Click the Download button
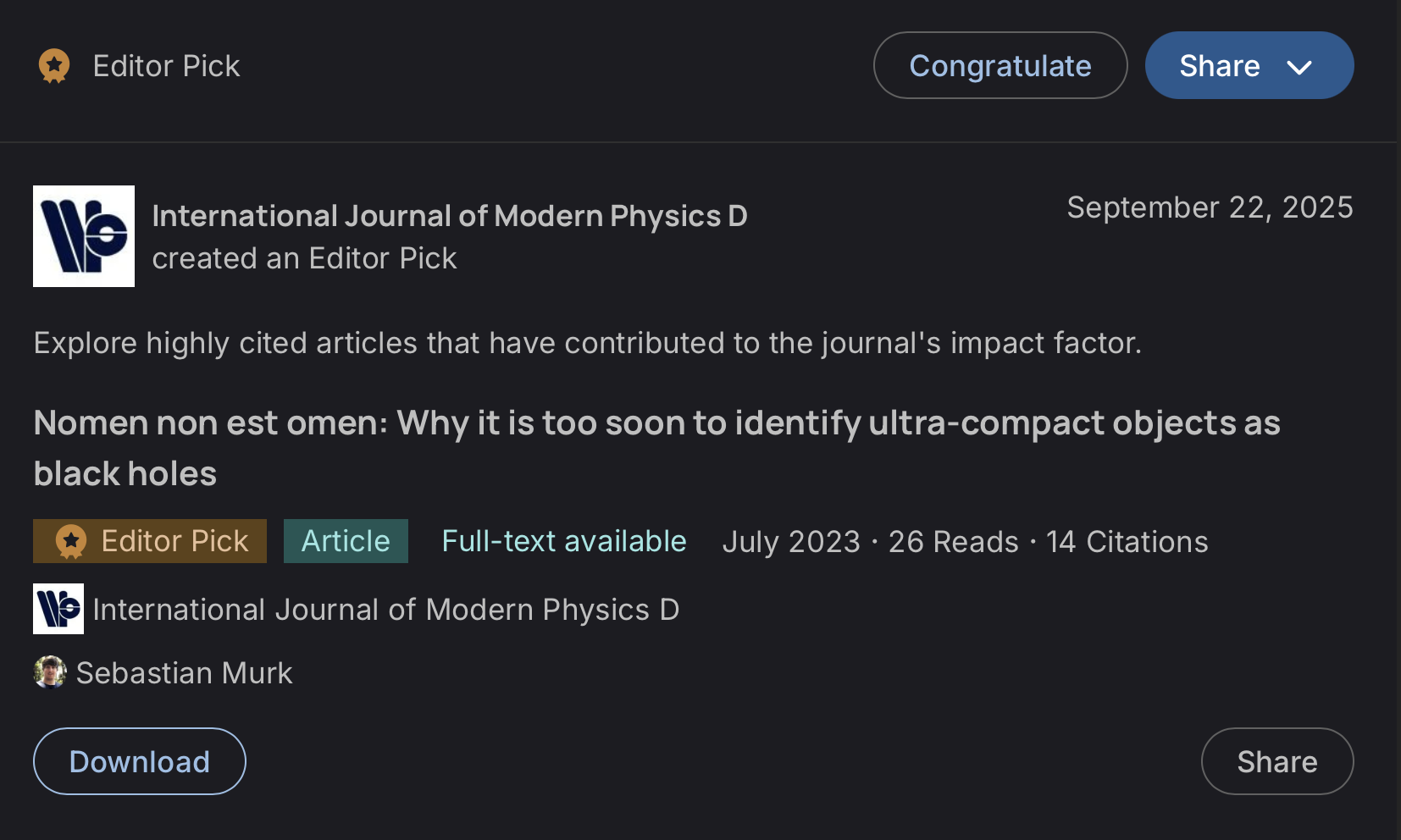 click(139, 761)
